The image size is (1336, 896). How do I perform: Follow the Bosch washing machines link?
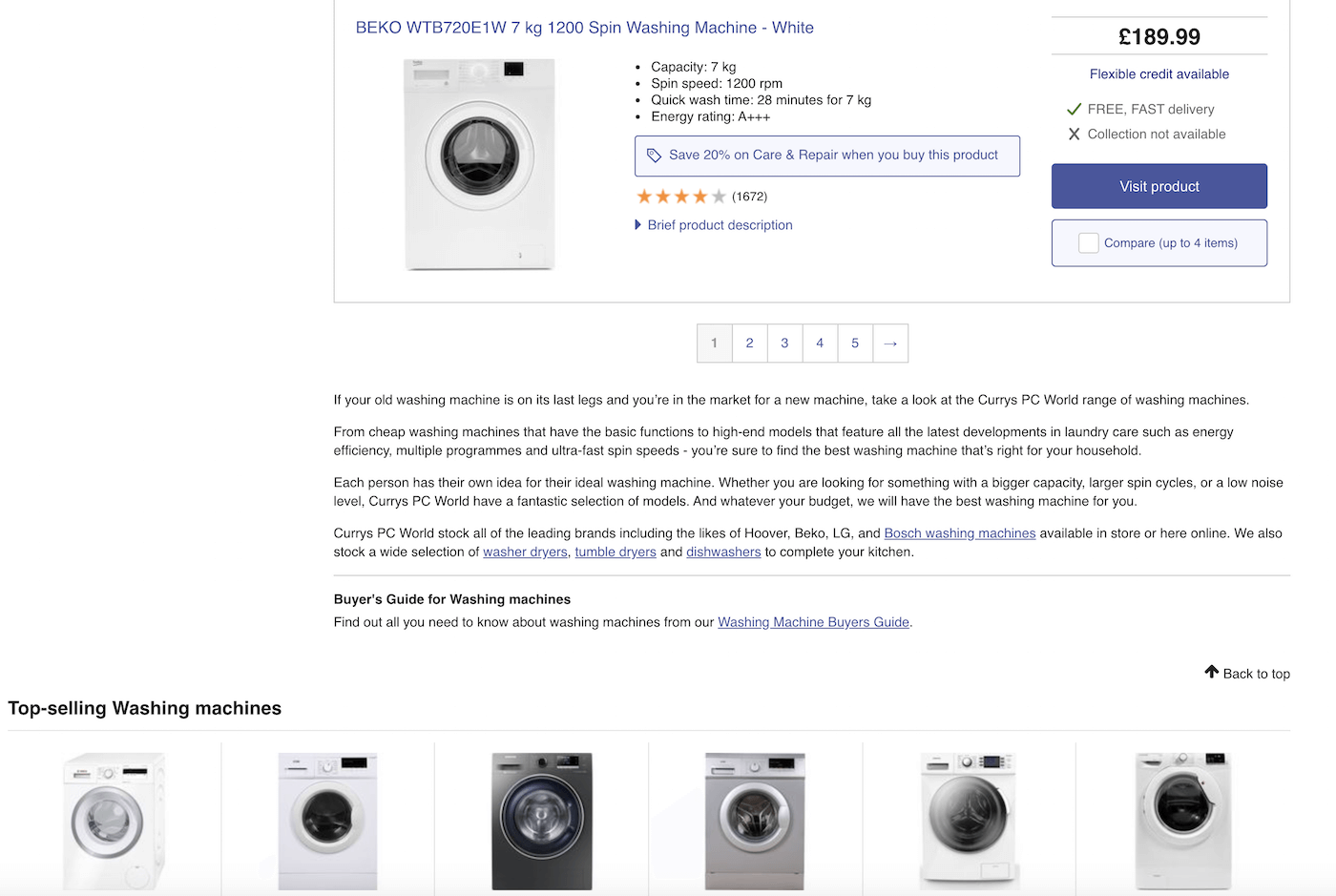959,533
